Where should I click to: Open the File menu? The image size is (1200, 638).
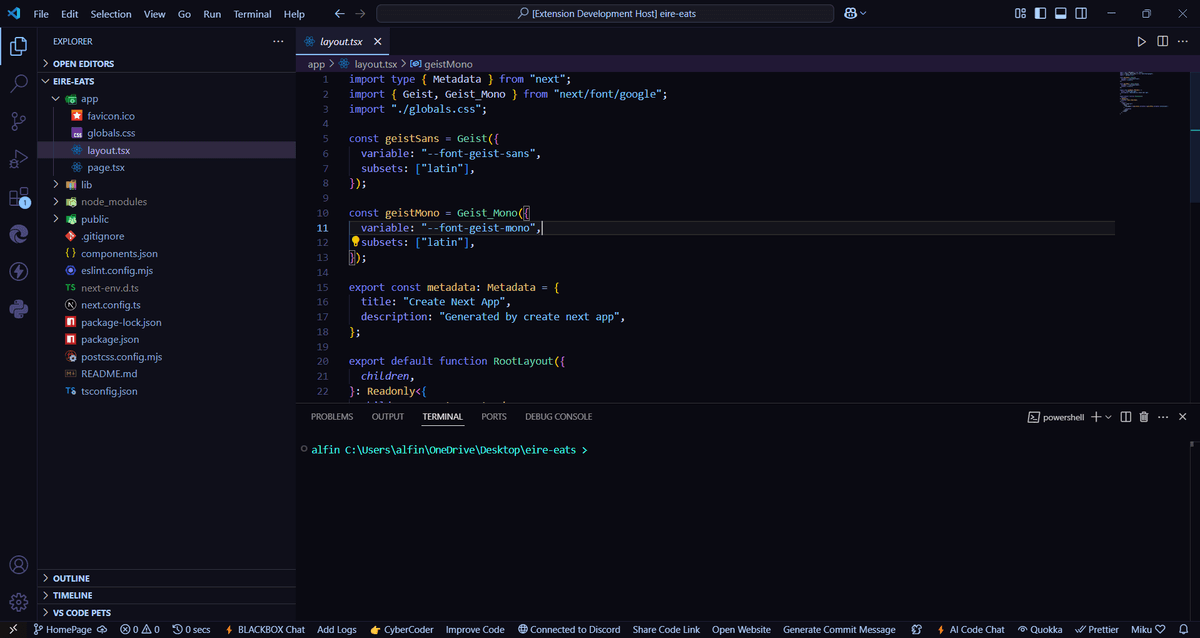41,14
